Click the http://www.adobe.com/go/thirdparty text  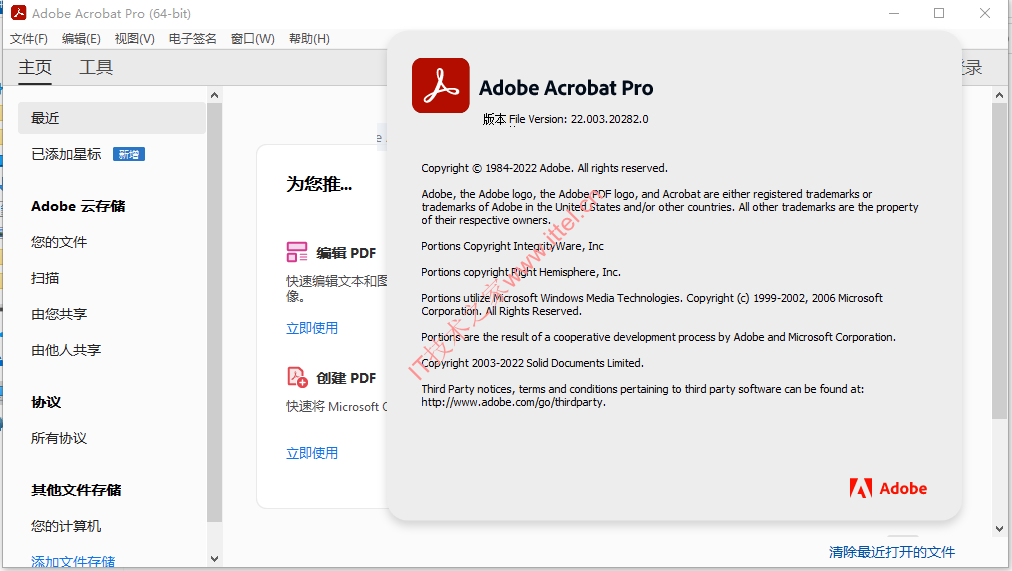click(x=514, y=402)
